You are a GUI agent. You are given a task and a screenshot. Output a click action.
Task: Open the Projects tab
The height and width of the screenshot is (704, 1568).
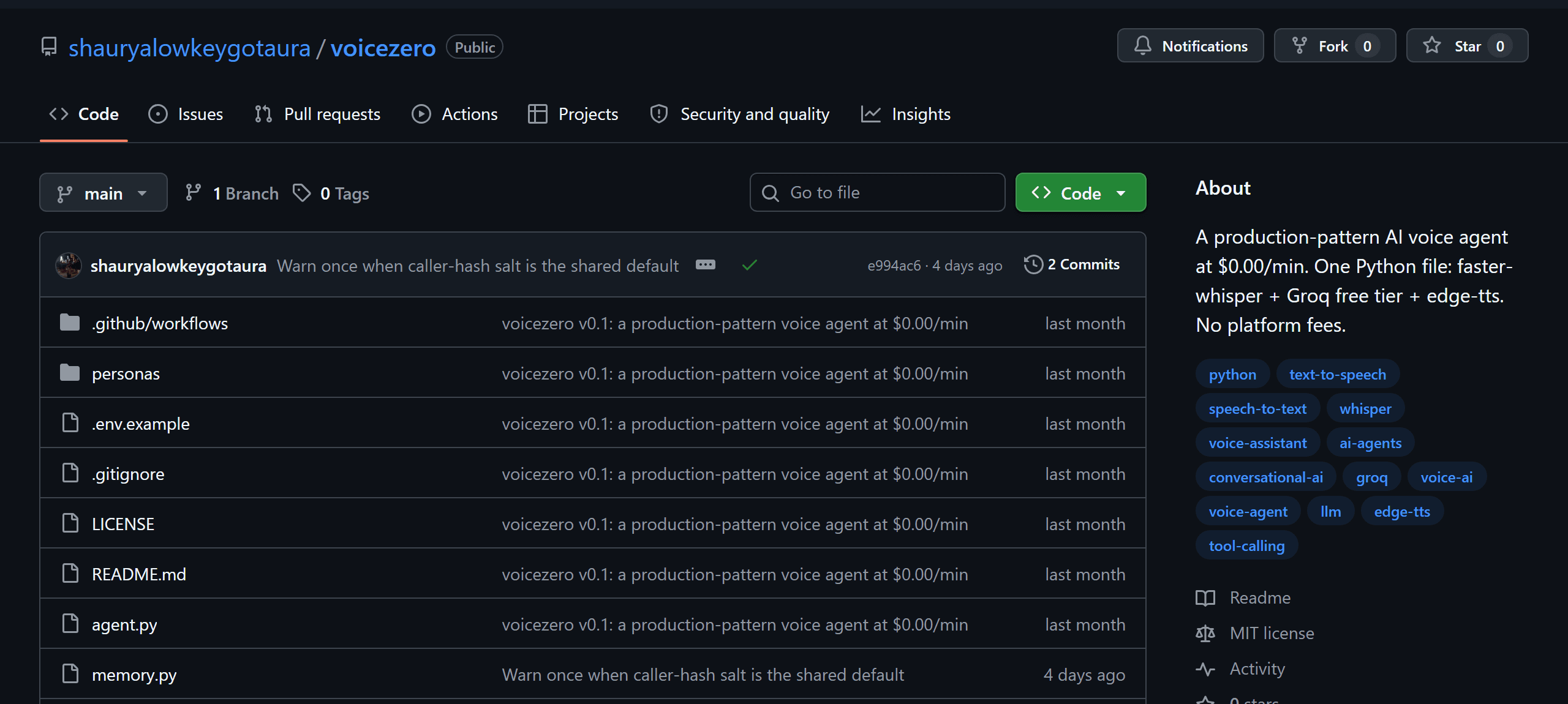point(573,114)
